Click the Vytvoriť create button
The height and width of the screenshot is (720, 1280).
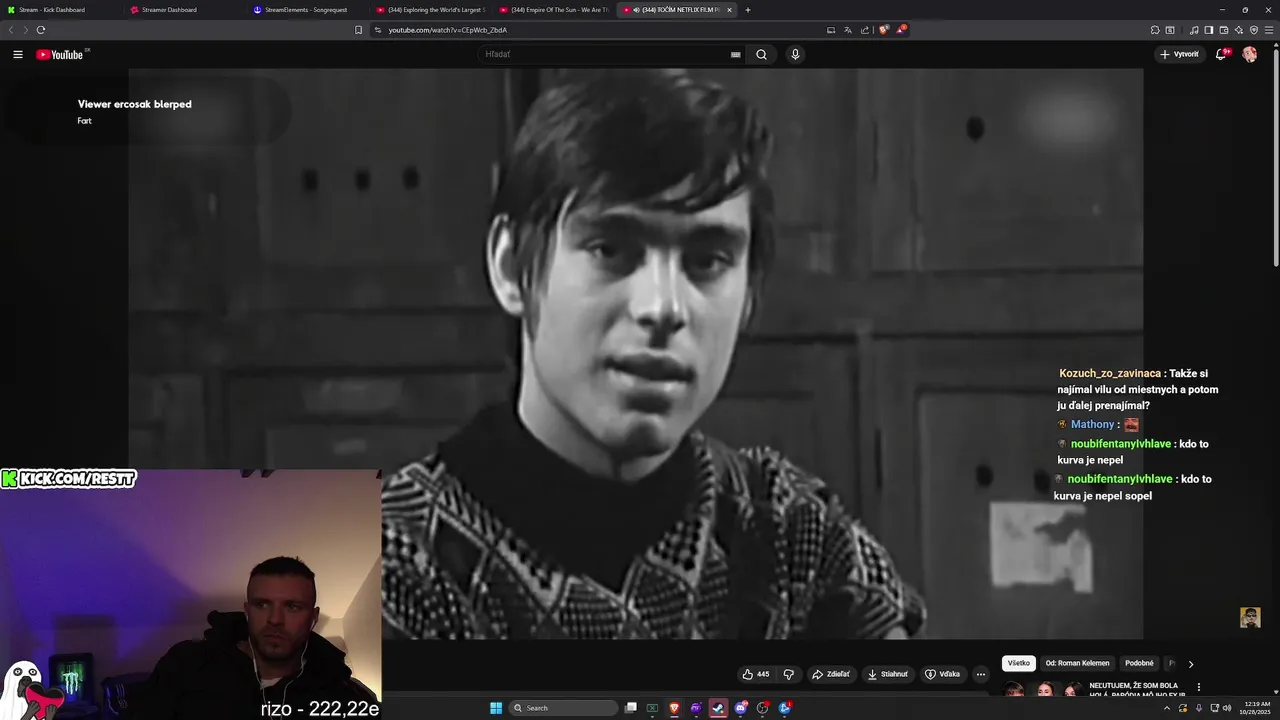pos(1179,54)
